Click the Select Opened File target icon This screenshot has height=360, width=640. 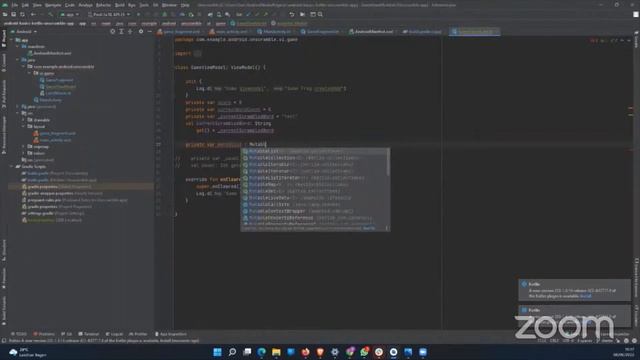(113, 31)
